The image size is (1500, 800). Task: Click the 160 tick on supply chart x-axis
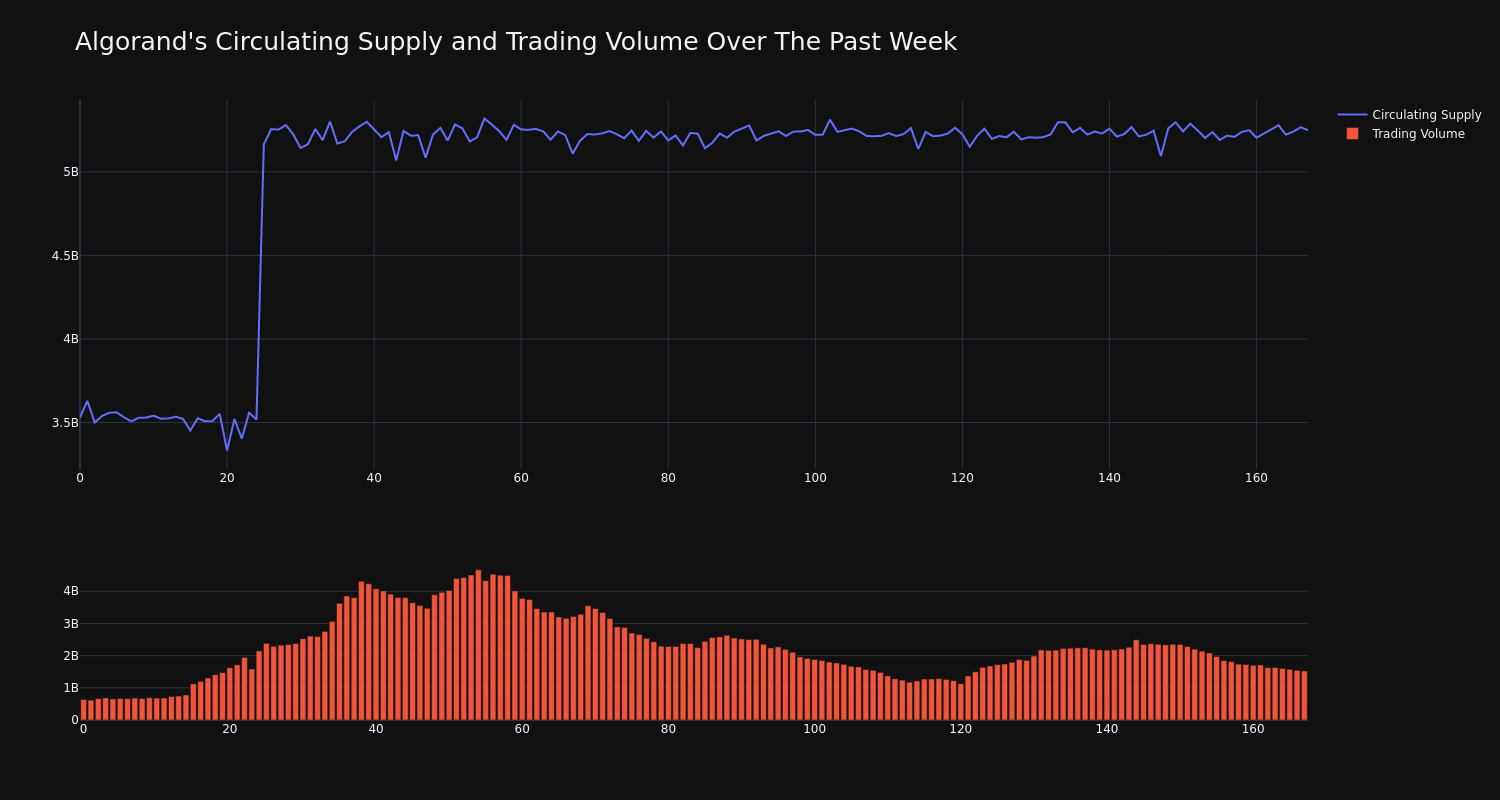click(x=1256, y=478)
